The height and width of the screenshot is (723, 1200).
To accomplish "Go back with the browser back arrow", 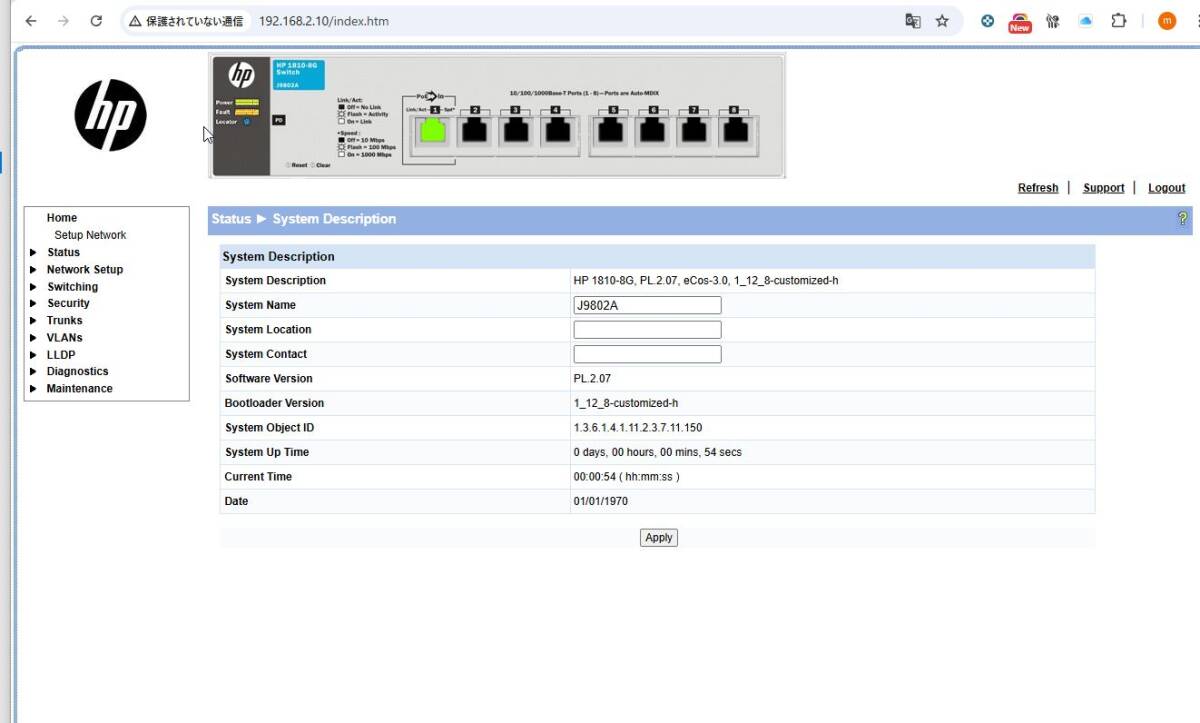I will pos(31,21).
